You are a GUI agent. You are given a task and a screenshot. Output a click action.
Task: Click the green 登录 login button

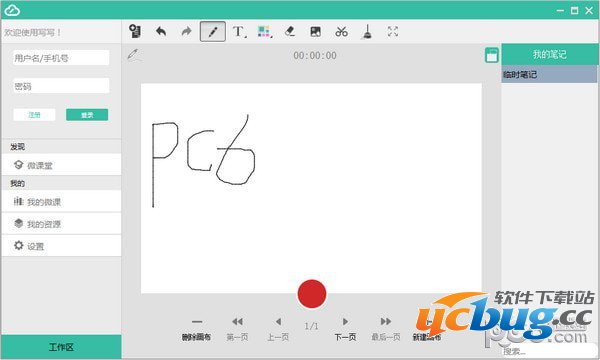pyautogui.click(x=87, y=115)
